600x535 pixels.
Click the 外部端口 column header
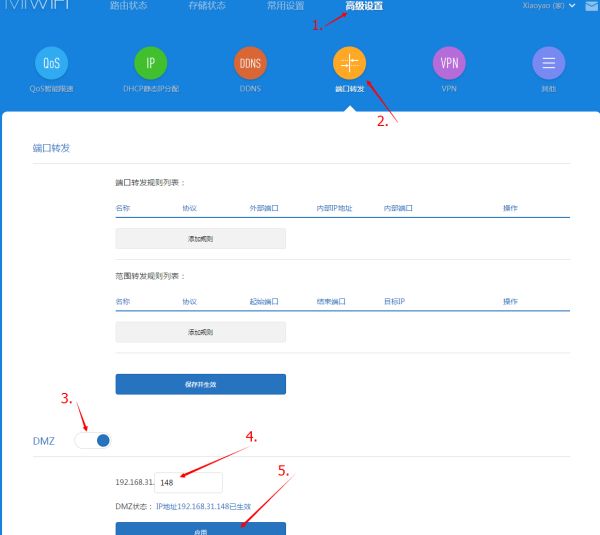(264, 208)
